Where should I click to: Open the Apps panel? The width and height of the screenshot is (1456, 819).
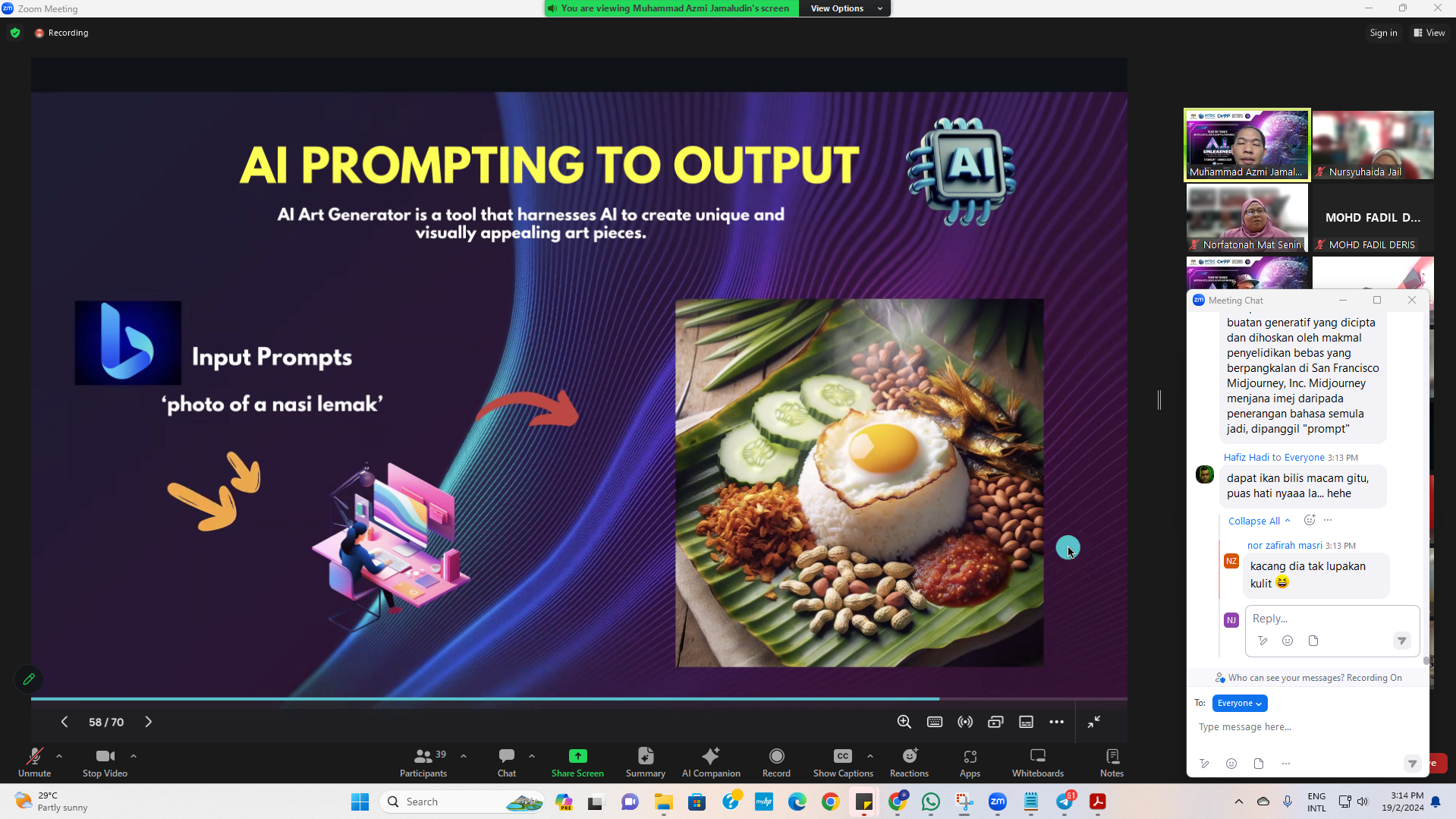[970, 762]
